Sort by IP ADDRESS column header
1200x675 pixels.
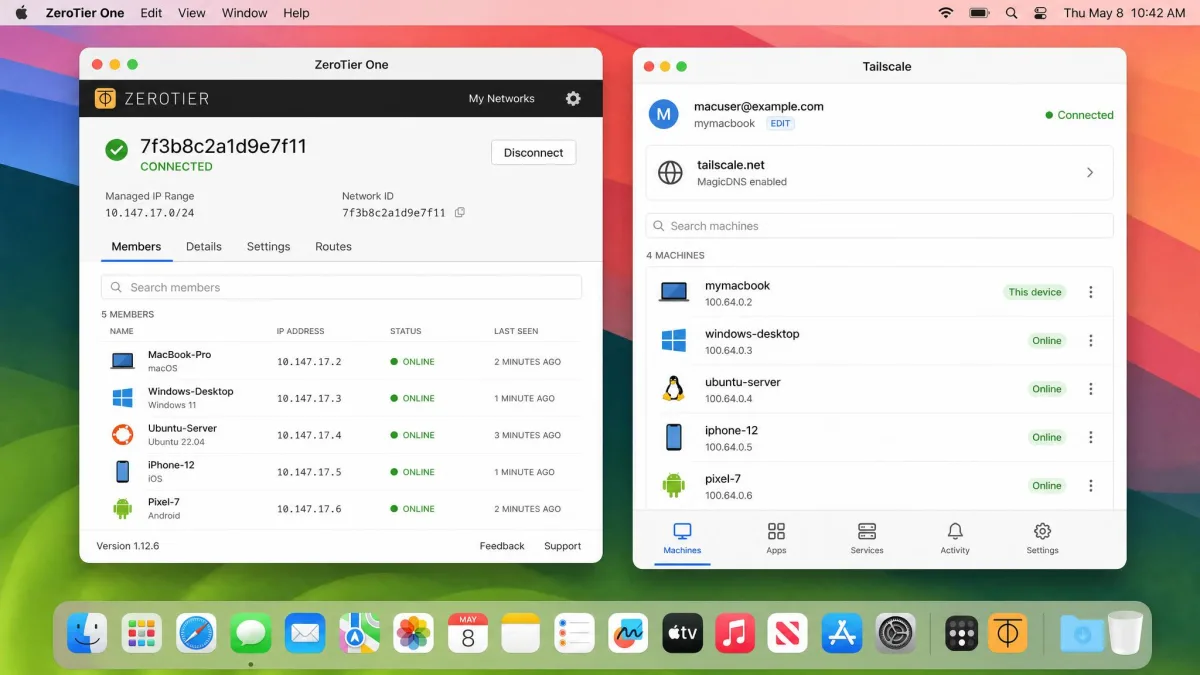coord(300,331)
